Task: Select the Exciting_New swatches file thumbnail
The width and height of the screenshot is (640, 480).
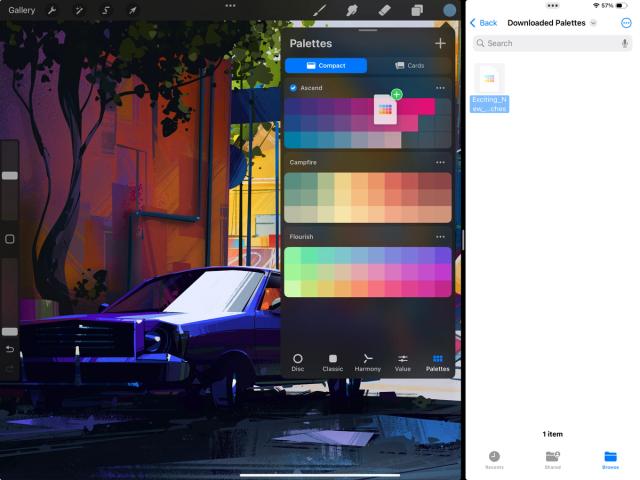Action: 489,78
